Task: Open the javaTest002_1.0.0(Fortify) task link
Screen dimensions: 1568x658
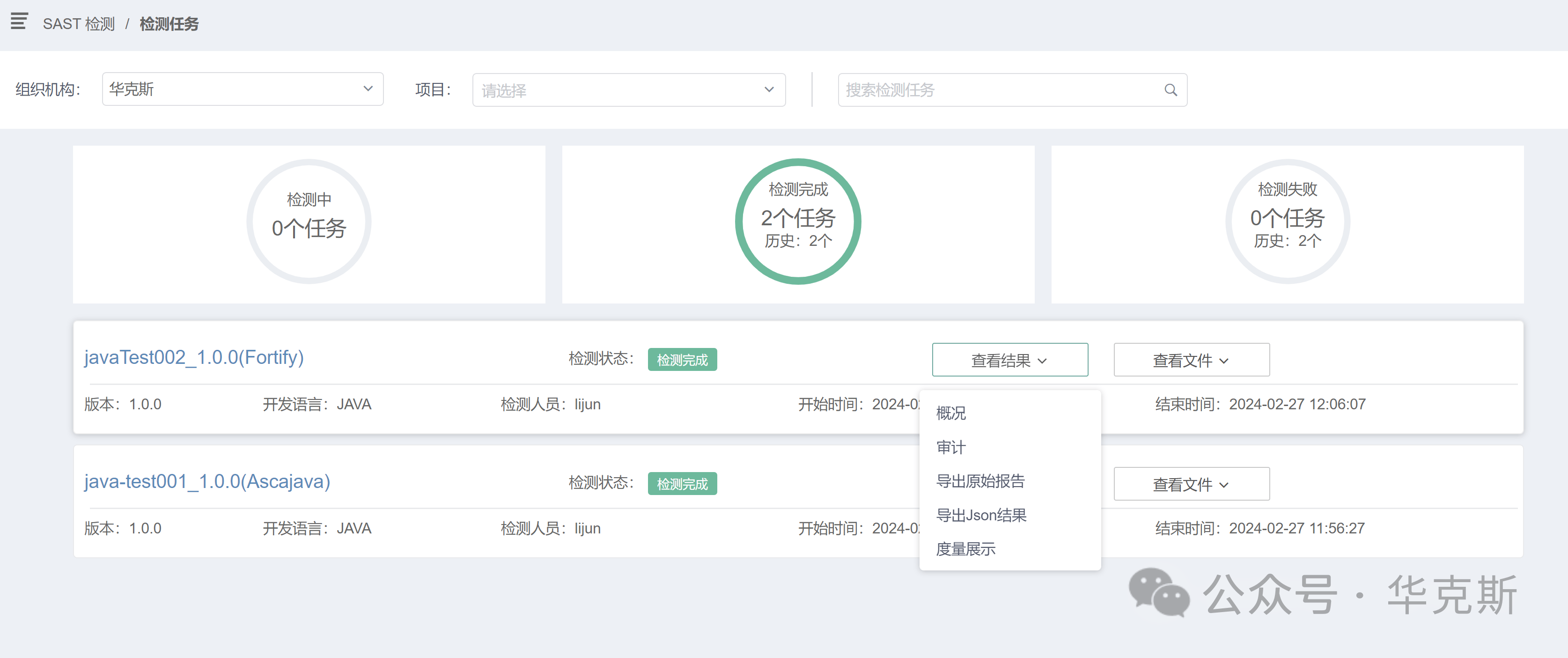Action: [x=193, y=357]
